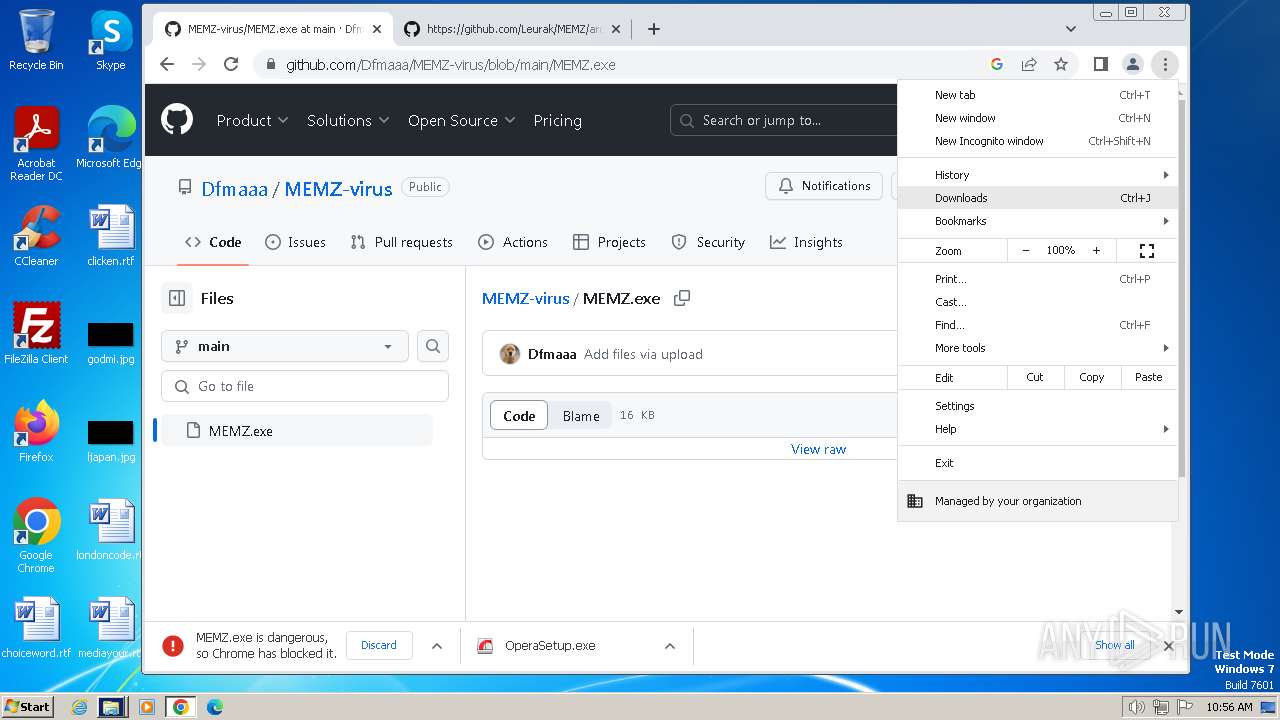
Task: Open choiceword.rtf document icon
Action: (36, 628)
